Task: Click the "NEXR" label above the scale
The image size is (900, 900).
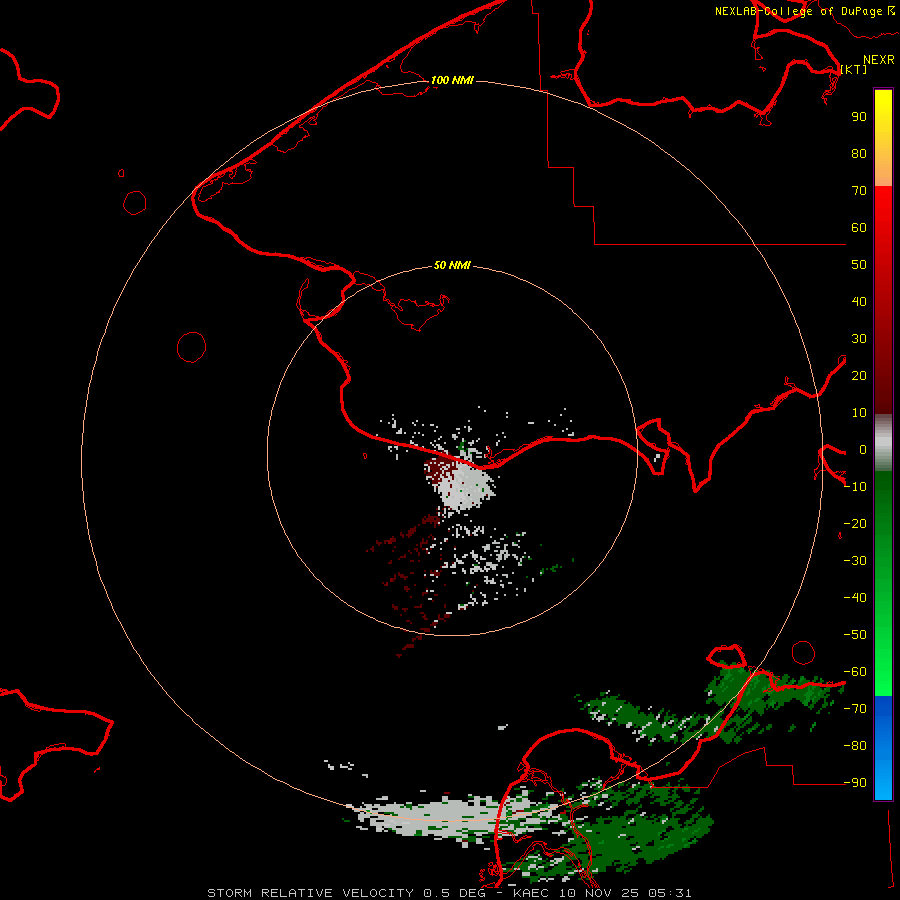Action: [x=879, y=60]
